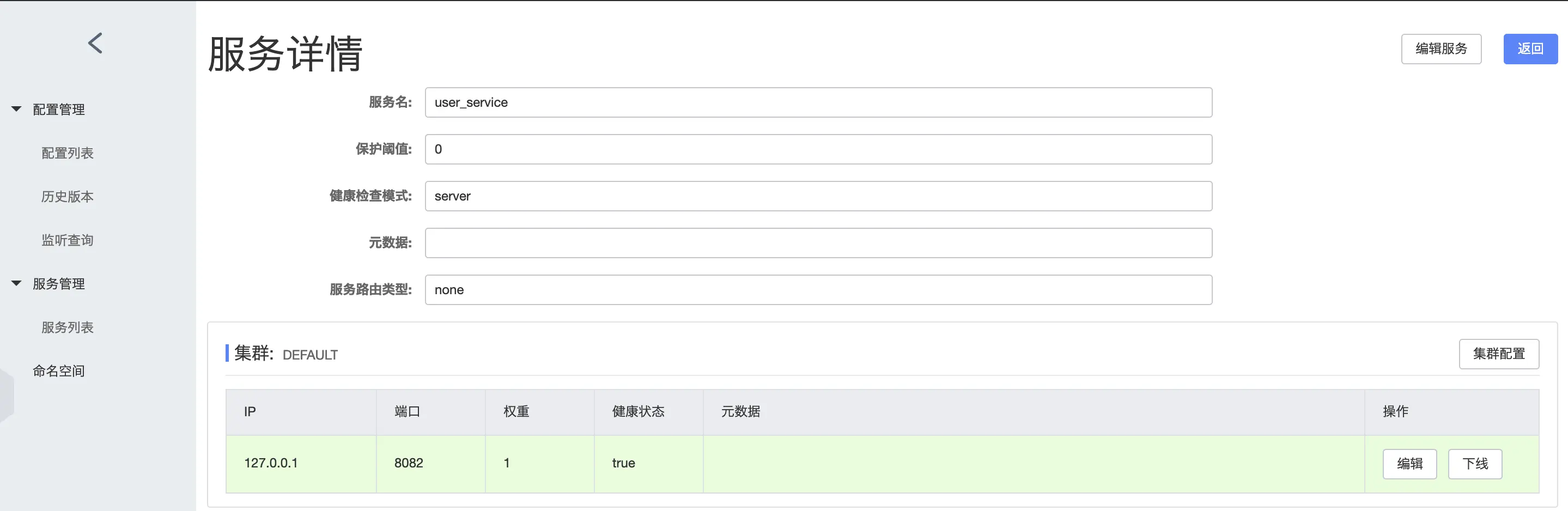The image size is (1568, 511).
Task: Click the 服务名 input showing user_service
Action: 818,102
